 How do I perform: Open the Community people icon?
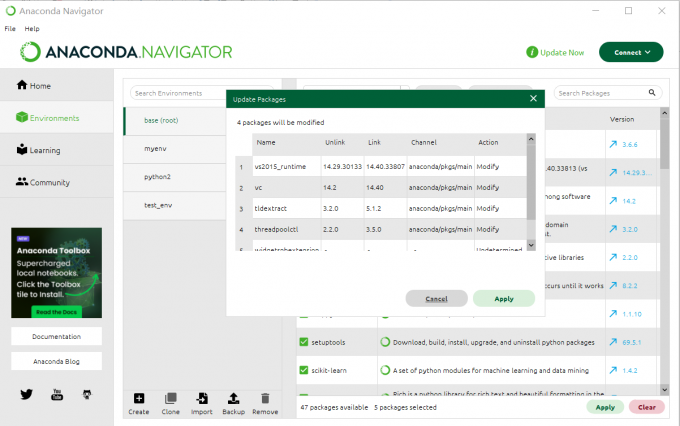(22, 182)
